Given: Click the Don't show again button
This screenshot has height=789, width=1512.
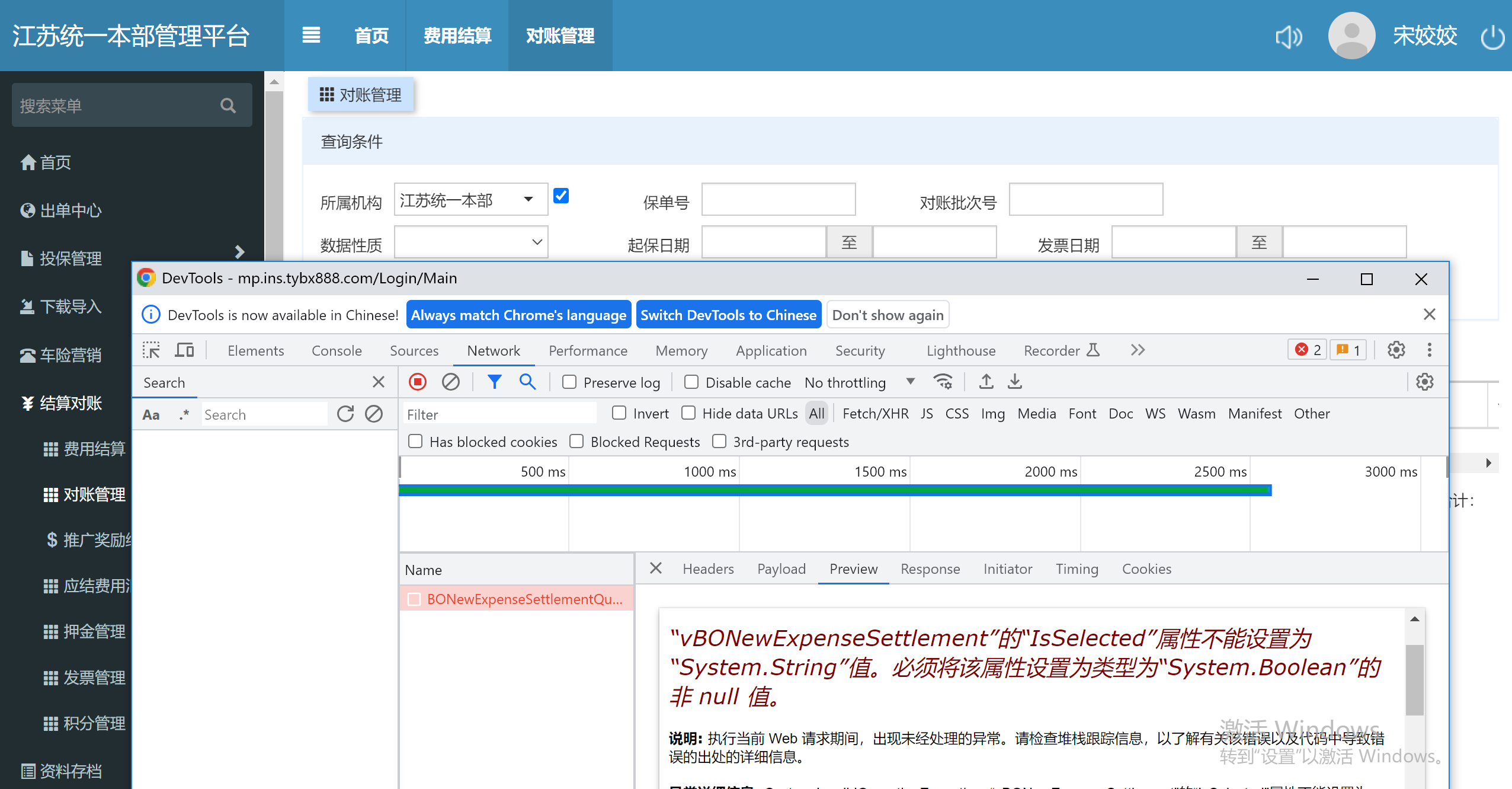Looking at the screenshot, I should click(888, 315).
